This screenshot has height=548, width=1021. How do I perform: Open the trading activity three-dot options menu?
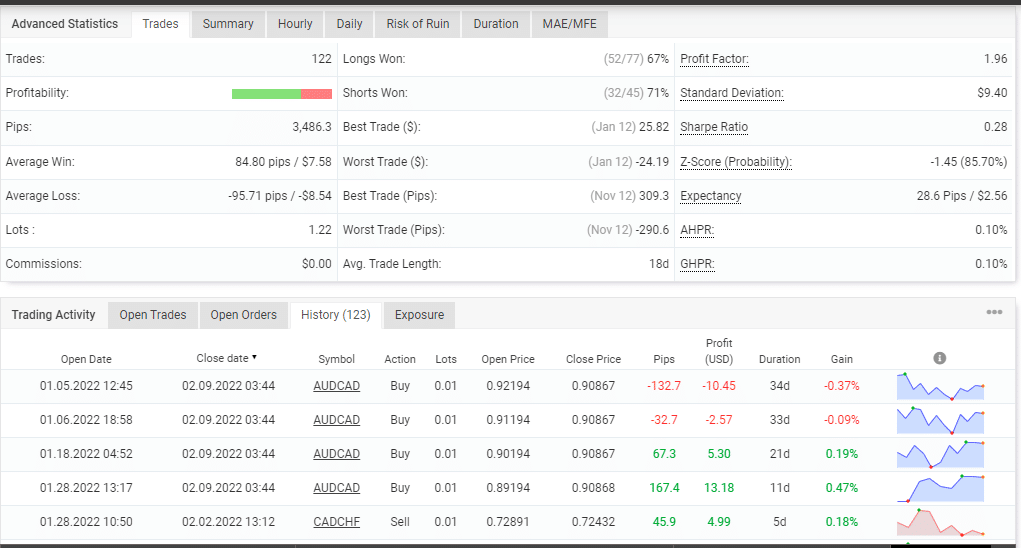(993, 312)
